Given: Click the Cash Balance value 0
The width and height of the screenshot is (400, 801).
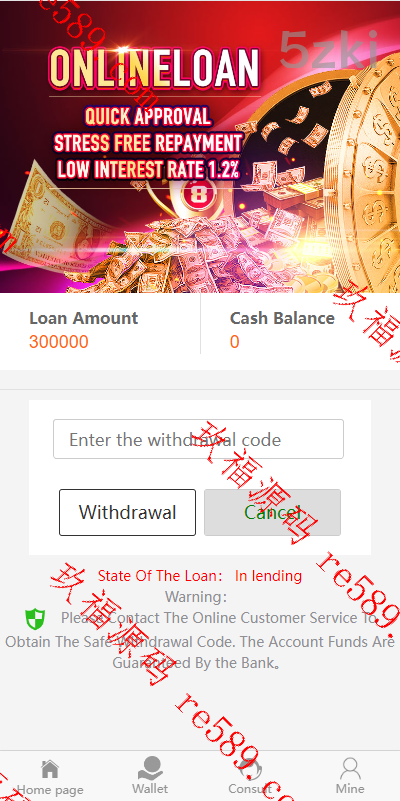Looking at the screenshot, I should tap(234, 342).
